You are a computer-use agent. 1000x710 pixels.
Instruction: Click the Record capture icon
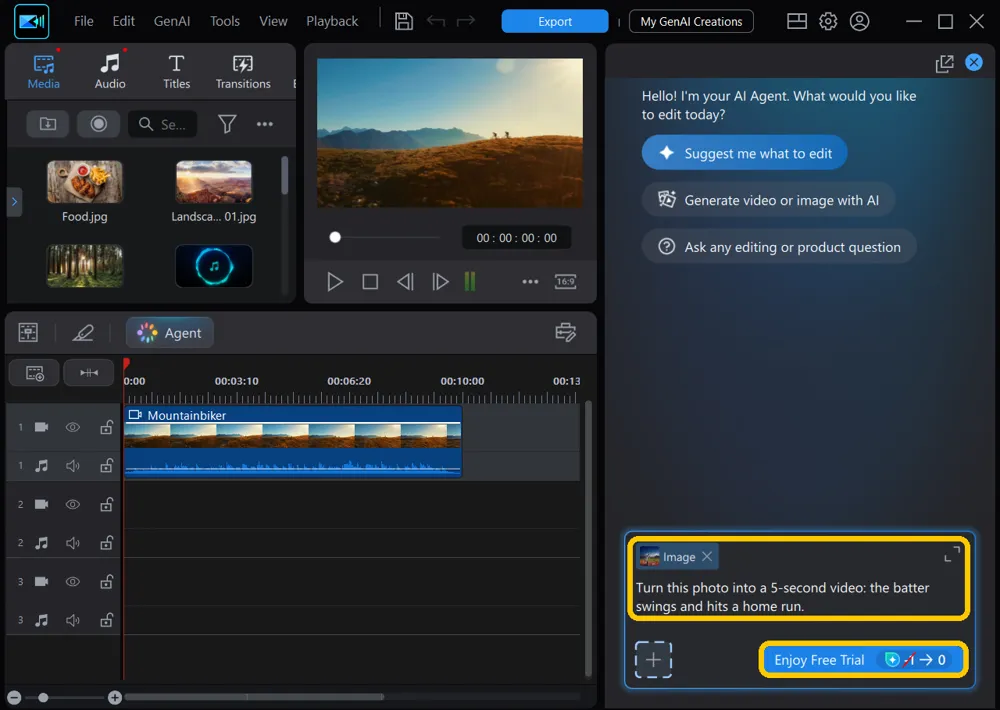98,124
